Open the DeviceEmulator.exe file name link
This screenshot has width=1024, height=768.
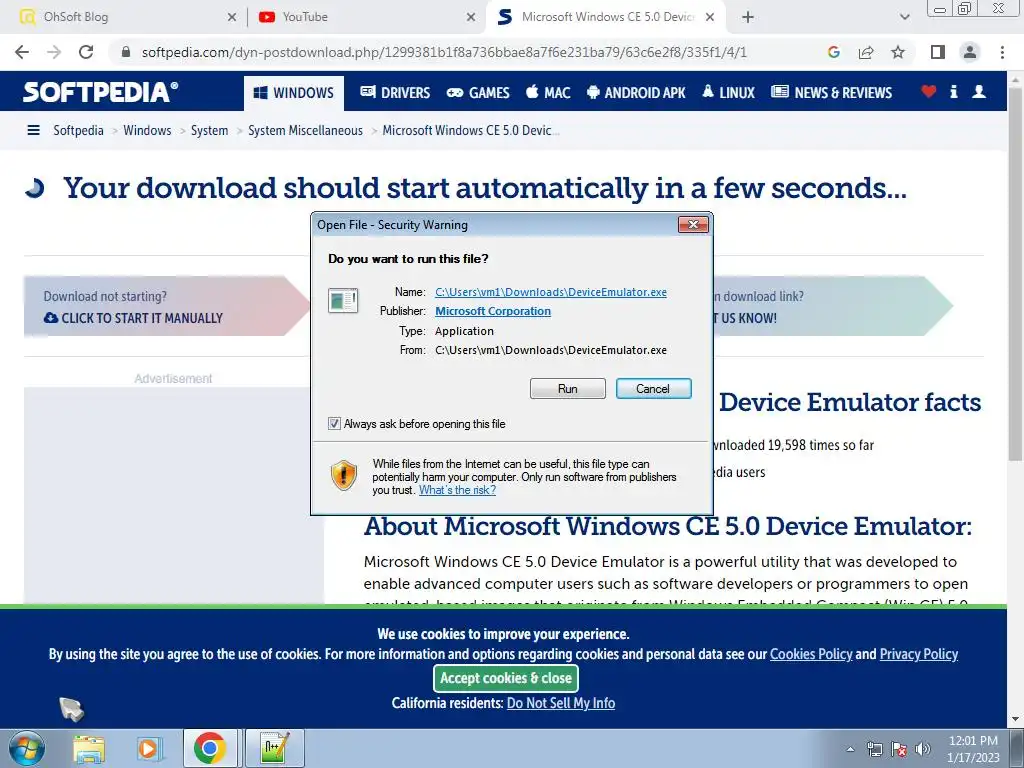[551, 292]
